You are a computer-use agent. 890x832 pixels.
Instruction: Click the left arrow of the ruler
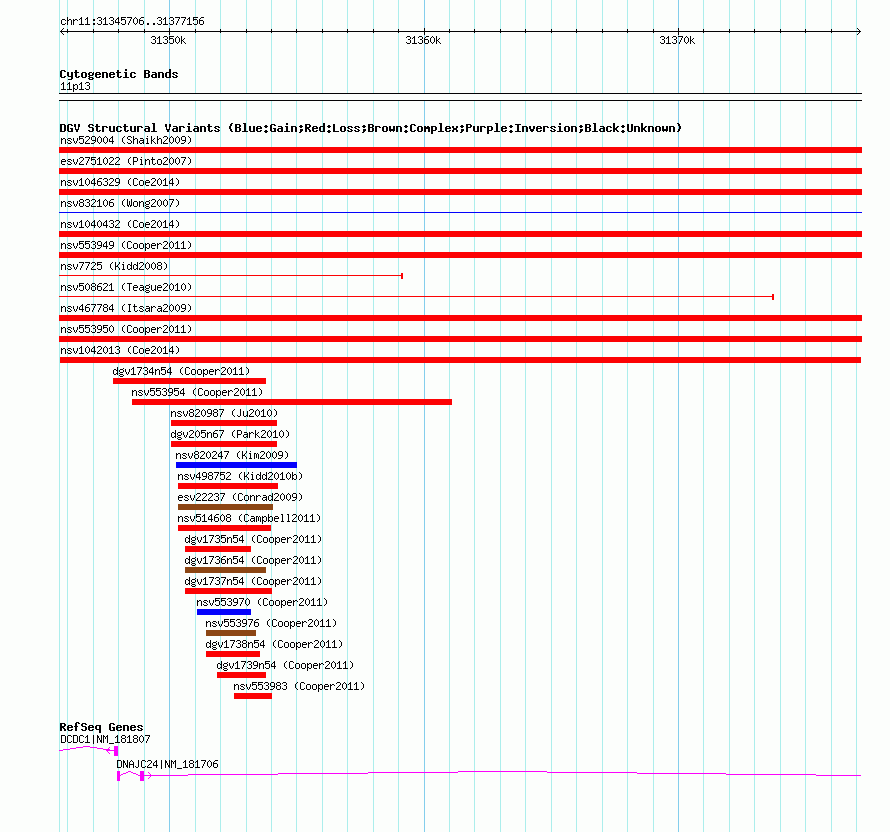[62, 31]
